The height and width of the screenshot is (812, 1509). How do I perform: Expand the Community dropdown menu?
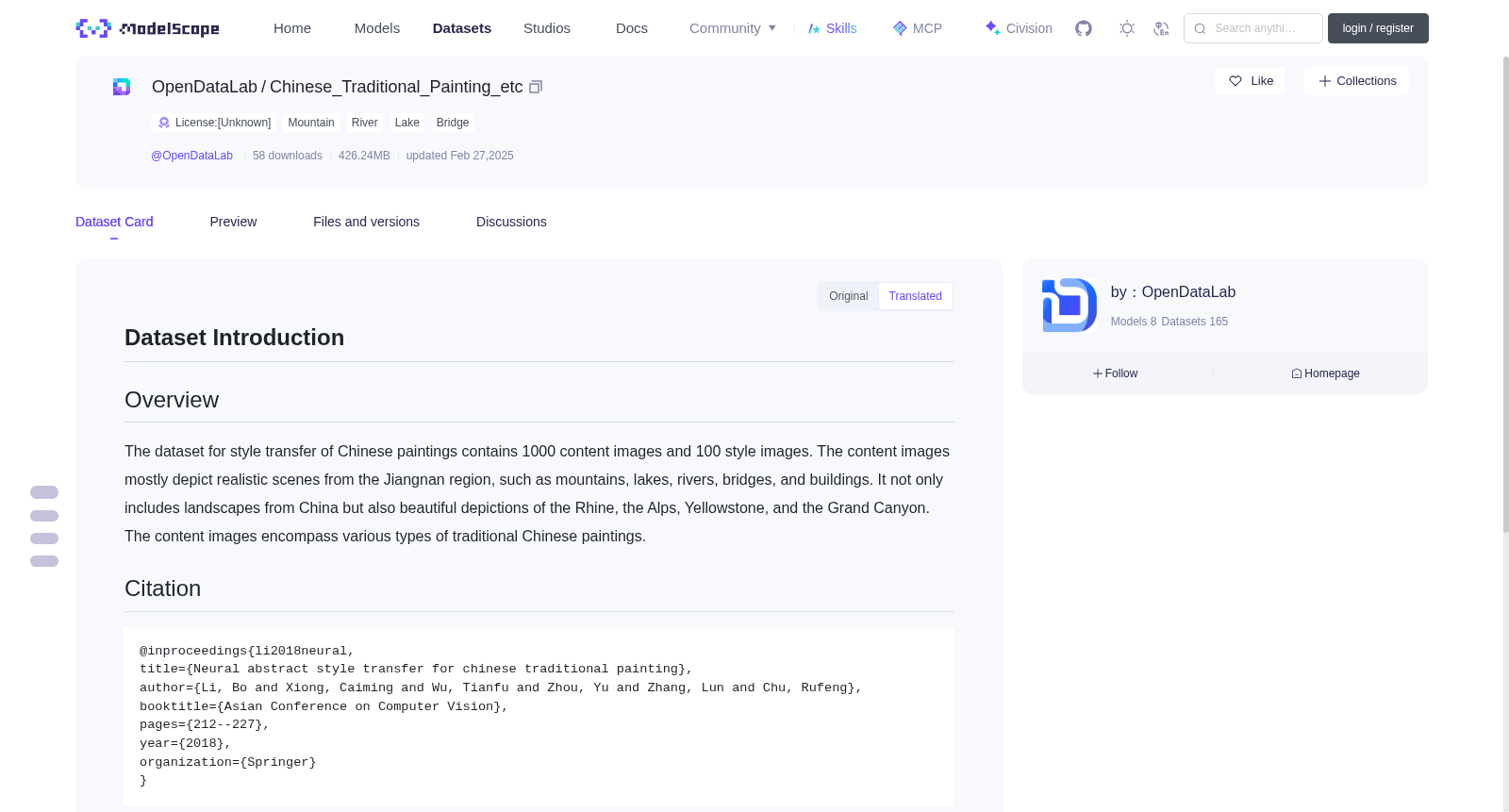733,28
